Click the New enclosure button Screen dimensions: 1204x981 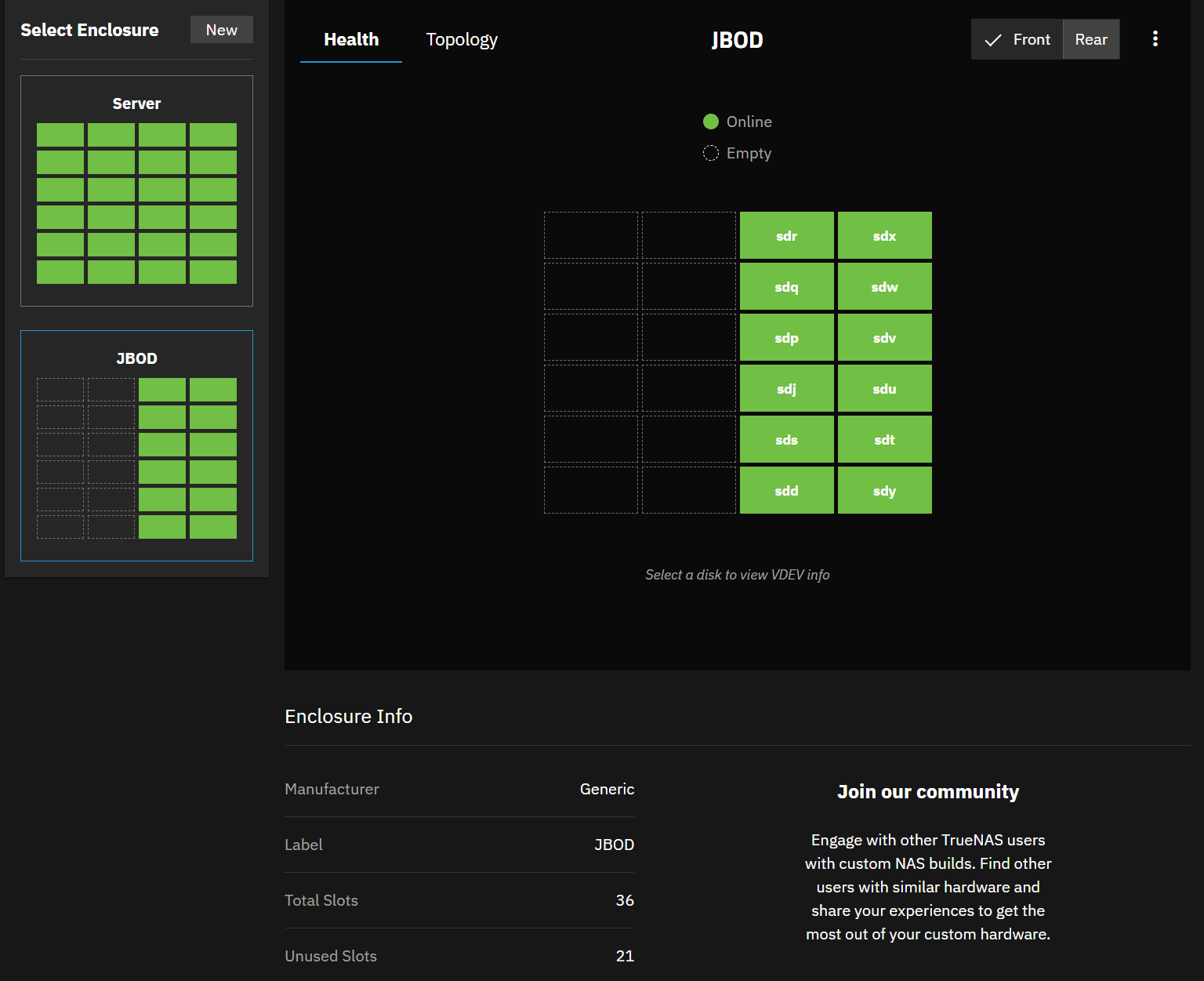click(x=221, y=30)
